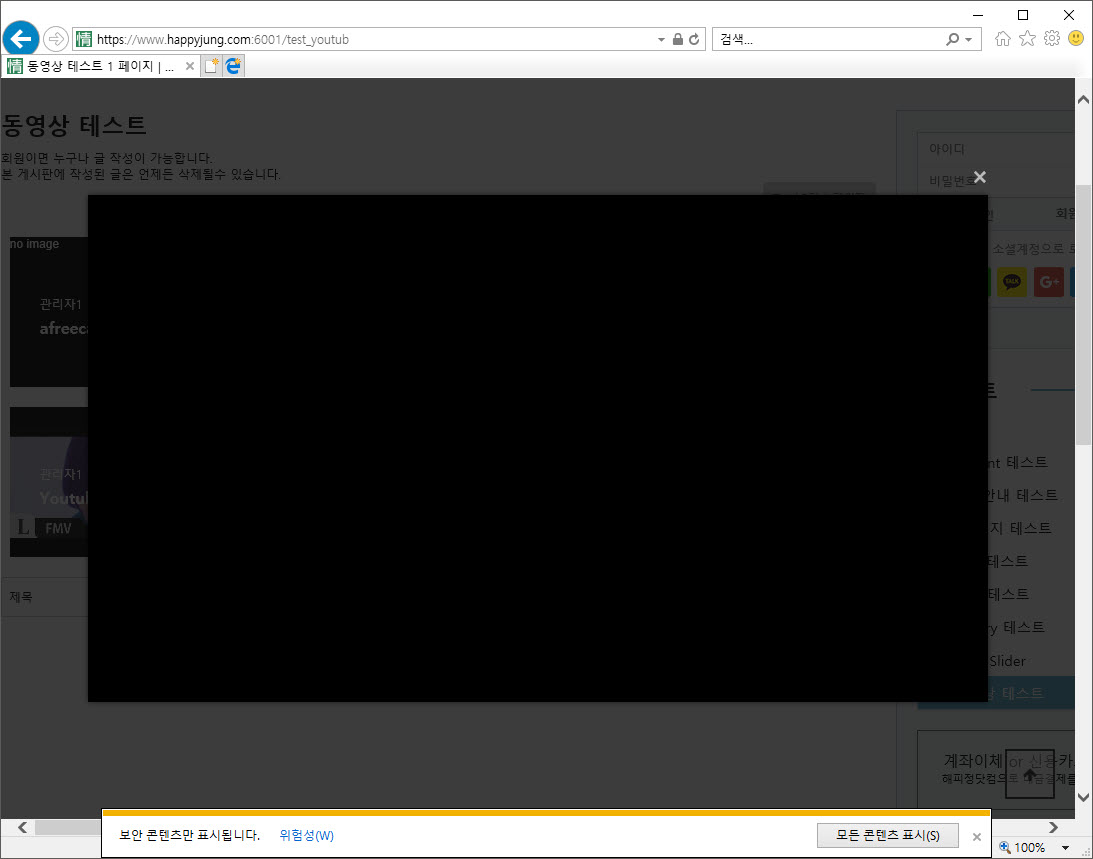1093x859 pixels.
Task: Click the smiley feedback icon
Action: point(1076,39)
